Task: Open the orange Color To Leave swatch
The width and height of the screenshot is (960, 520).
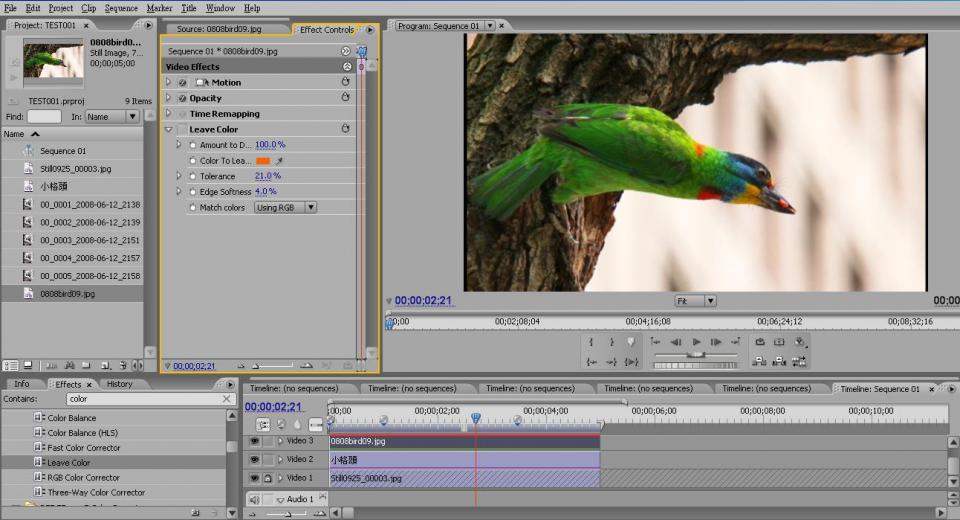Action: 263,161
